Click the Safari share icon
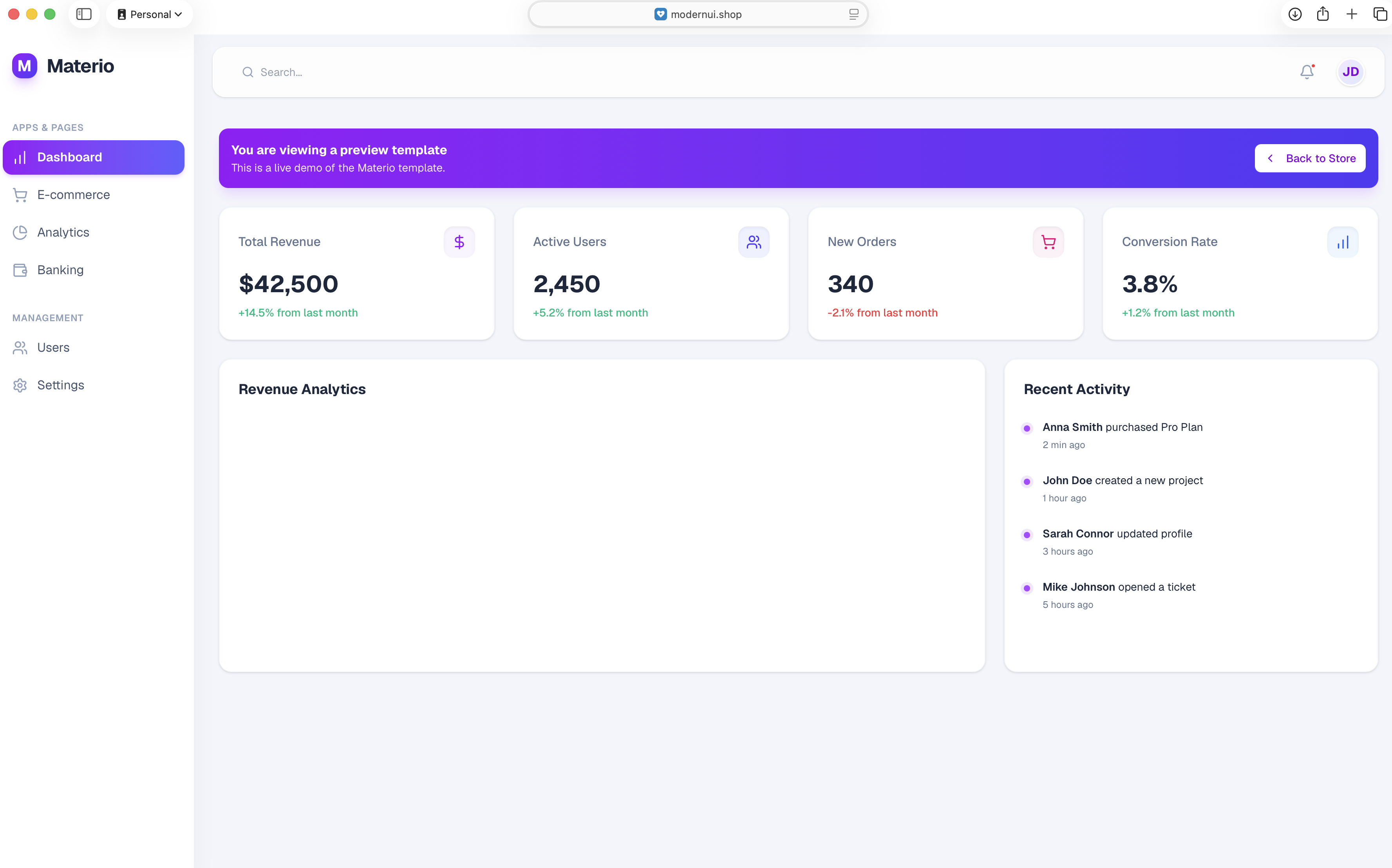 [1323, 14]
